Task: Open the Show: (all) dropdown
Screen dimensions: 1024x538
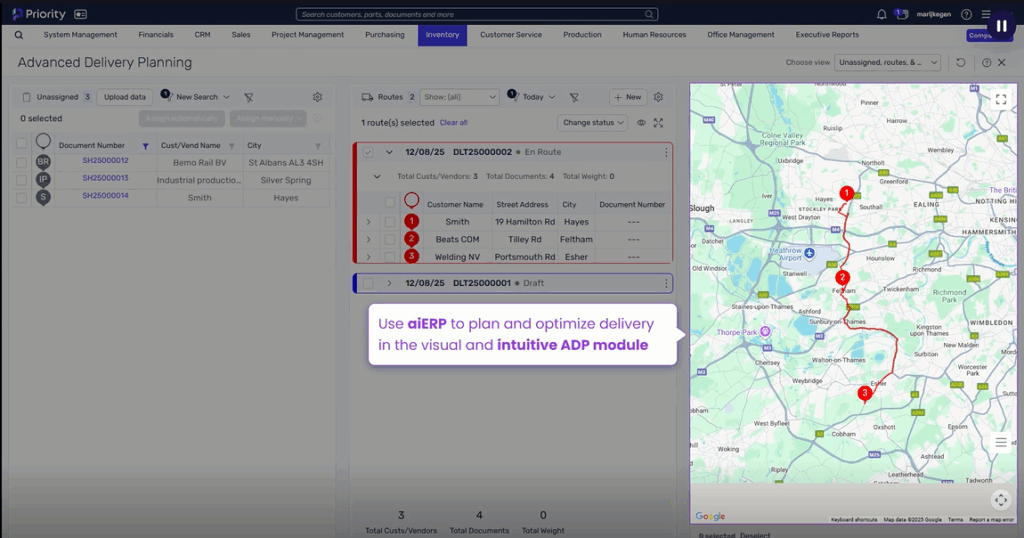Action: [x=459, y=97]
